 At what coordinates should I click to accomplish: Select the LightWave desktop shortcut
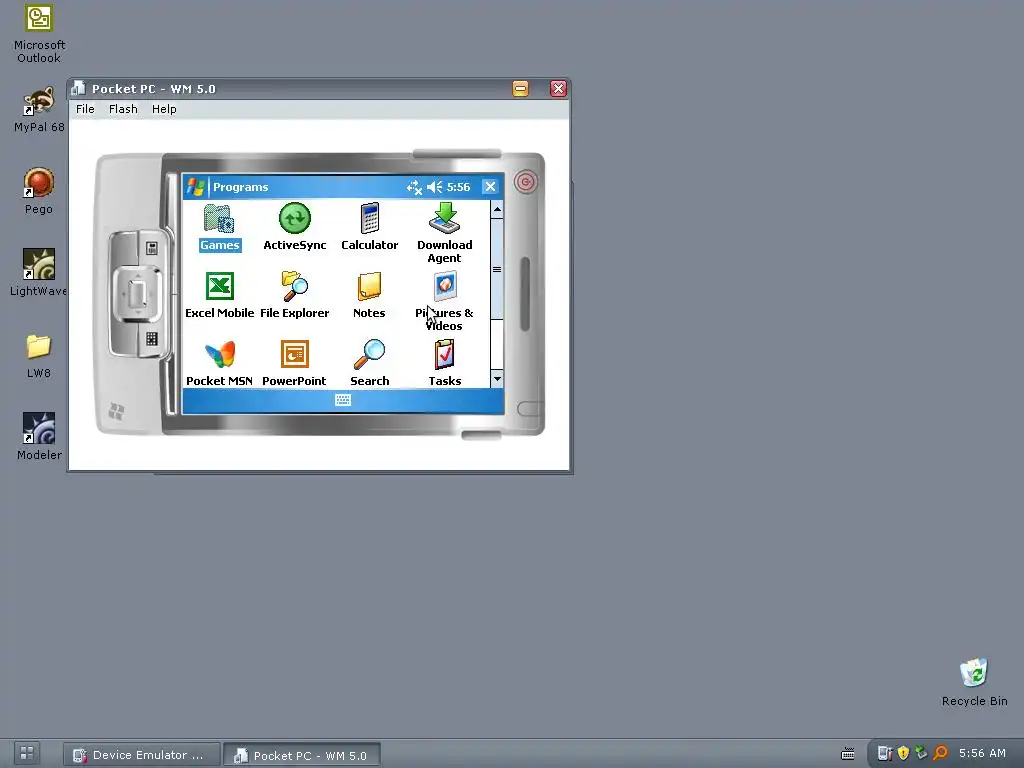tap(39, 272)
